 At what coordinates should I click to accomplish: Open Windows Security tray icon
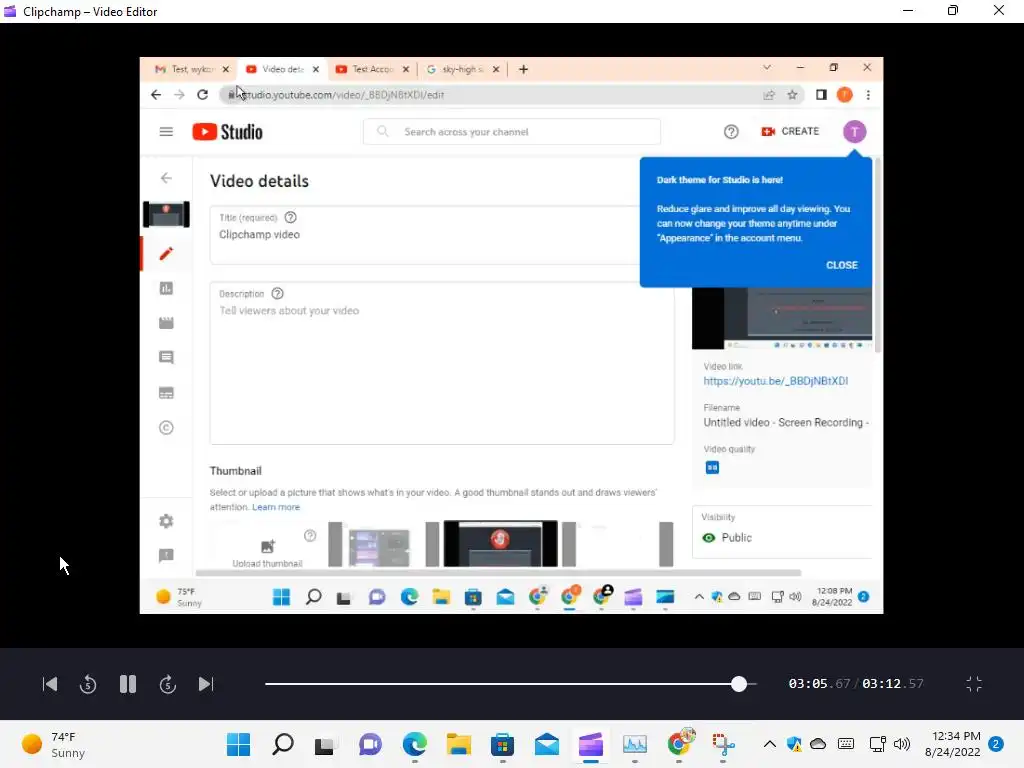coord(794,744)
